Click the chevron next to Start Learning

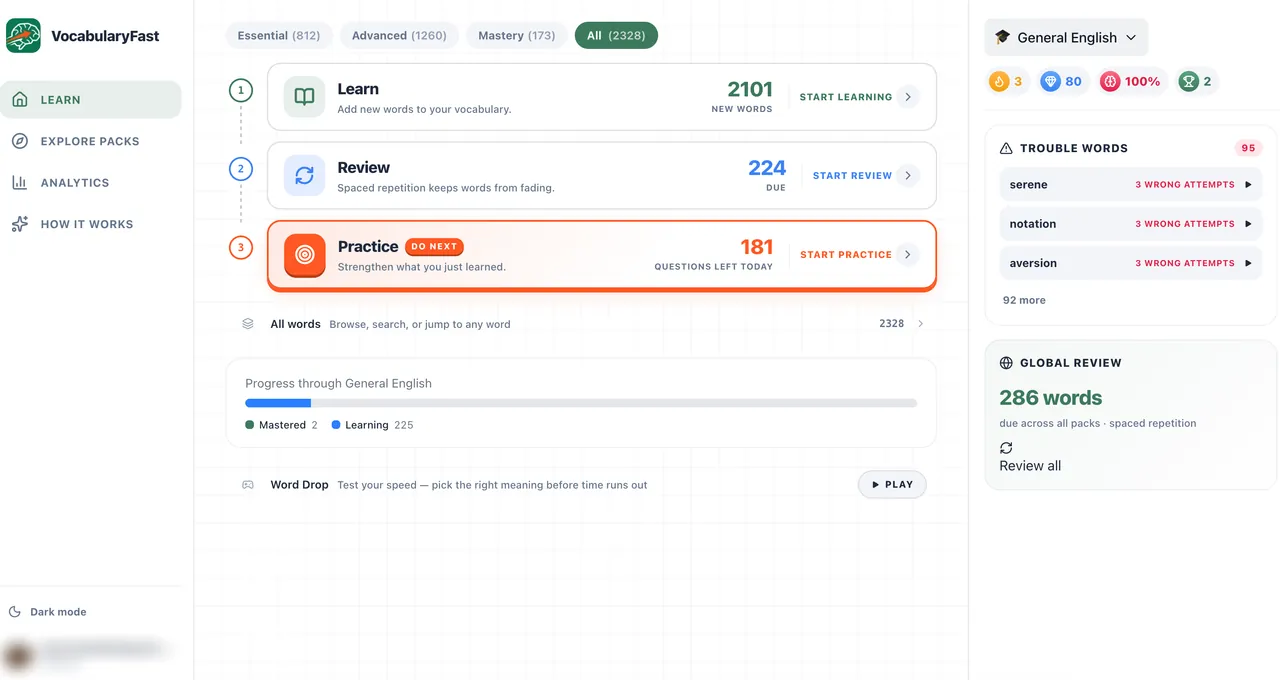[x=908, y=97]
